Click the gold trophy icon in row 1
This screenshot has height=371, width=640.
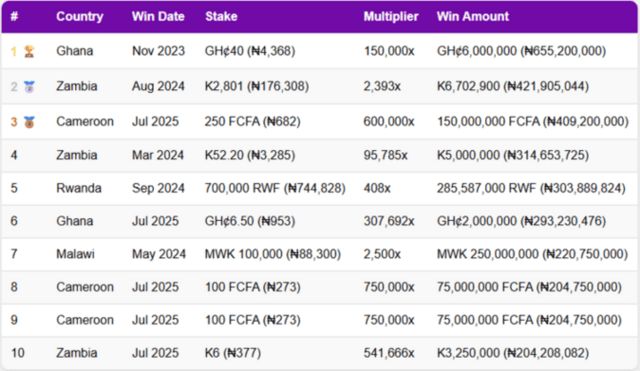point(29,51)
